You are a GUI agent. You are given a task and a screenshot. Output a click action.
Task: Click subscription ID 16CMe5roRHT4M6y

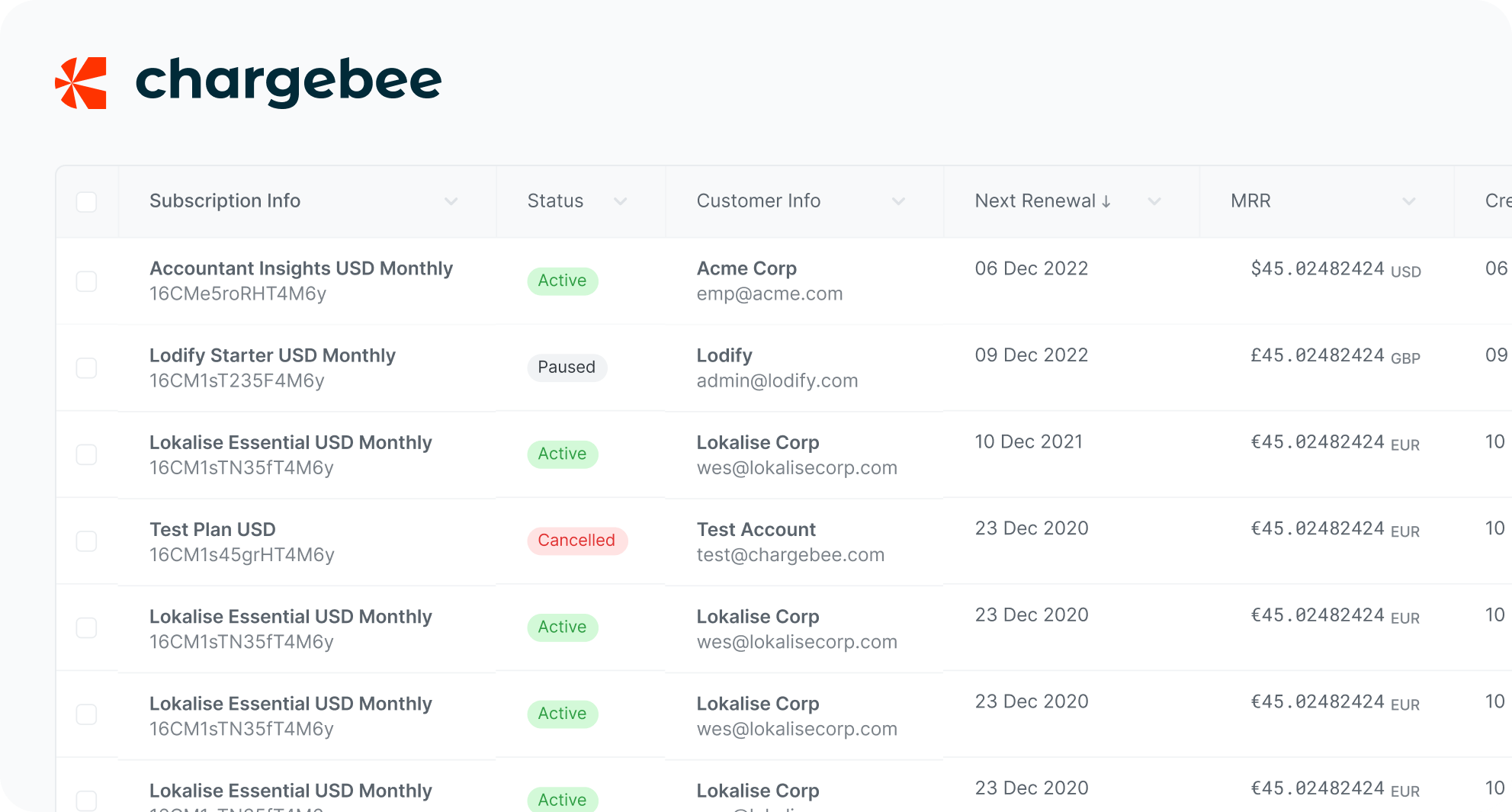point(238,294)
